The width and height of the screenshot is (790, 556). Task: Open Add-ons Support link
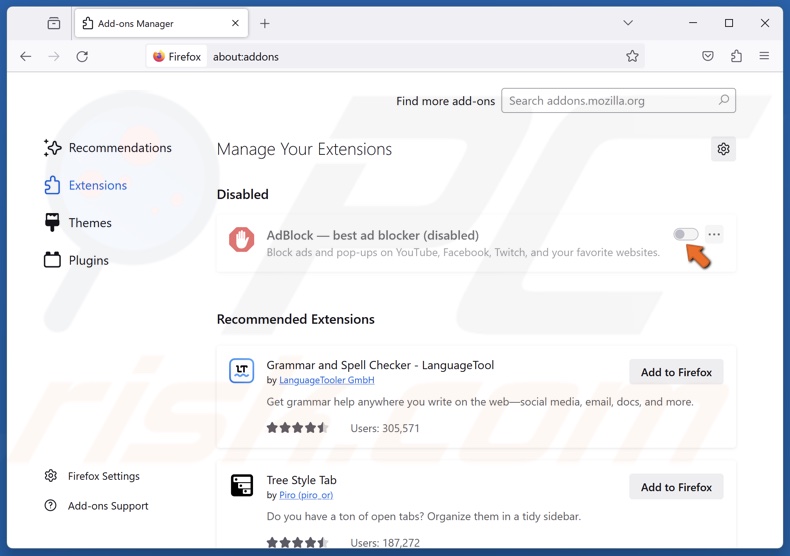point(96,506)
